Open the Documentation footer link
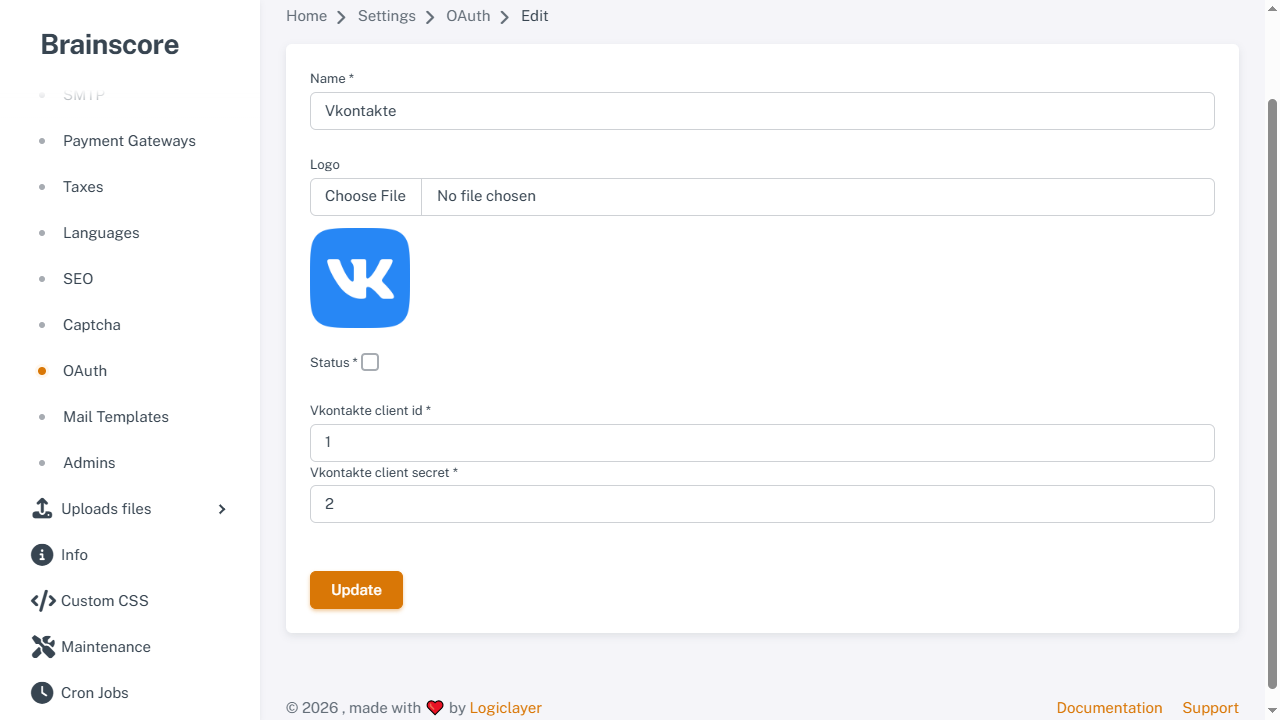Screen dimensions: 1280x720 point(1109,708)
